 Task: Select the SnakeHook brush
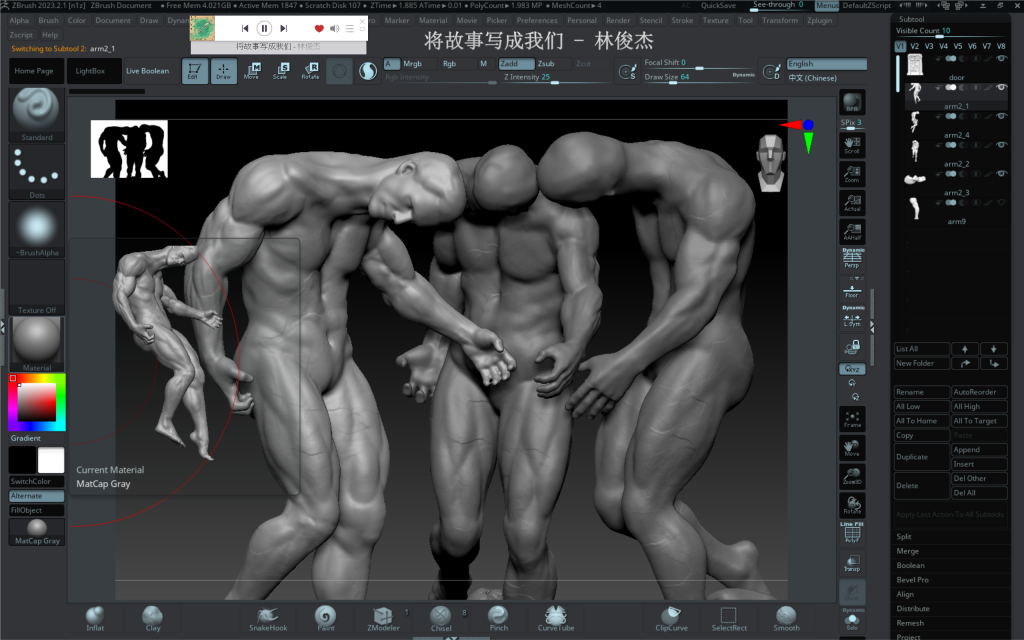267,618
